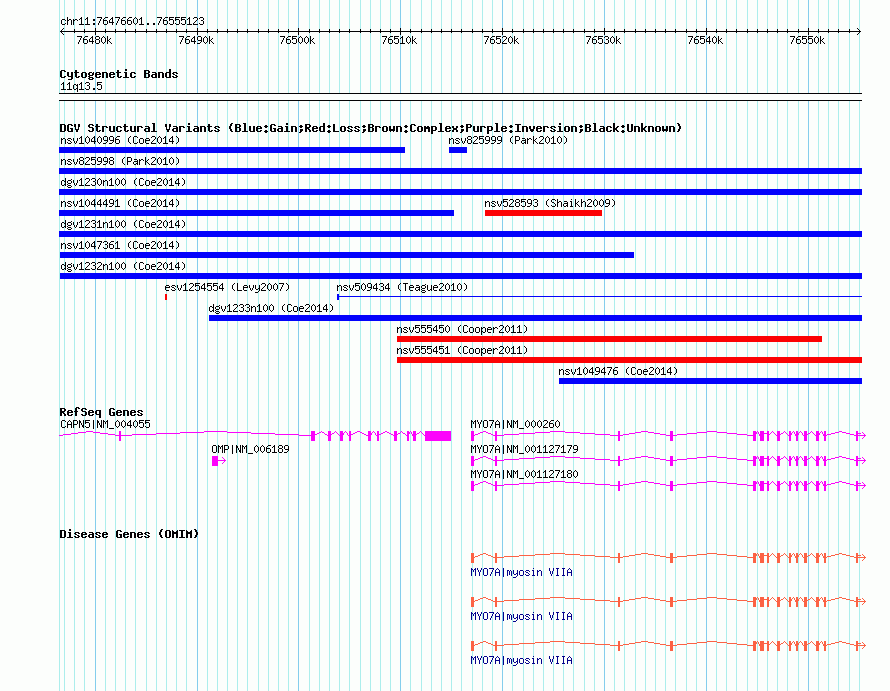890x691 pixels.
Task: Click the nsv1044491 (Coe2014) blue bar
Action: point(257,213)
